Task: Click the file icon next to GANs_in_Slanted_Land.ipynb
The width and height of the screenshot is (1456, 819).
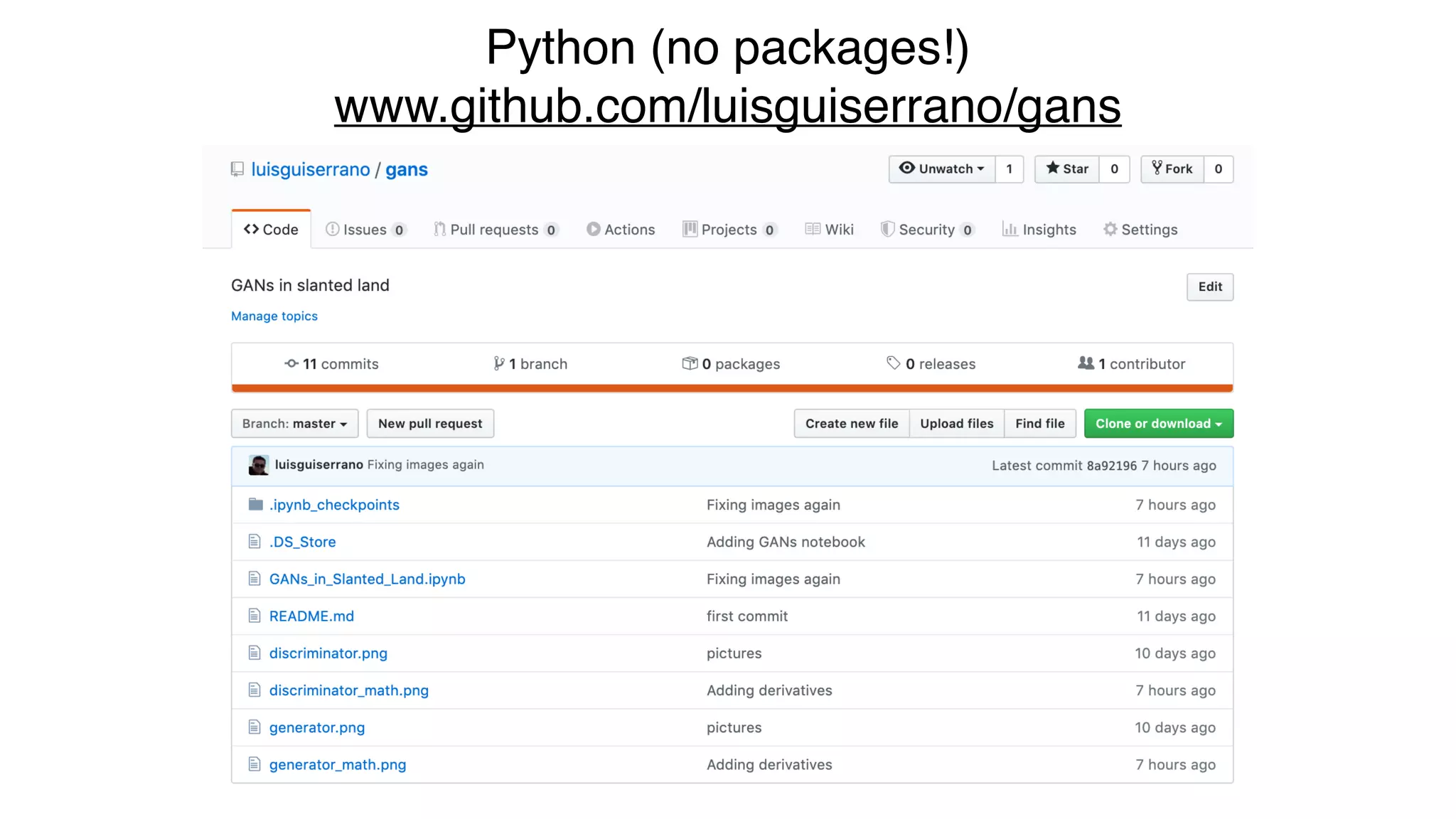Action: (255, 579)
